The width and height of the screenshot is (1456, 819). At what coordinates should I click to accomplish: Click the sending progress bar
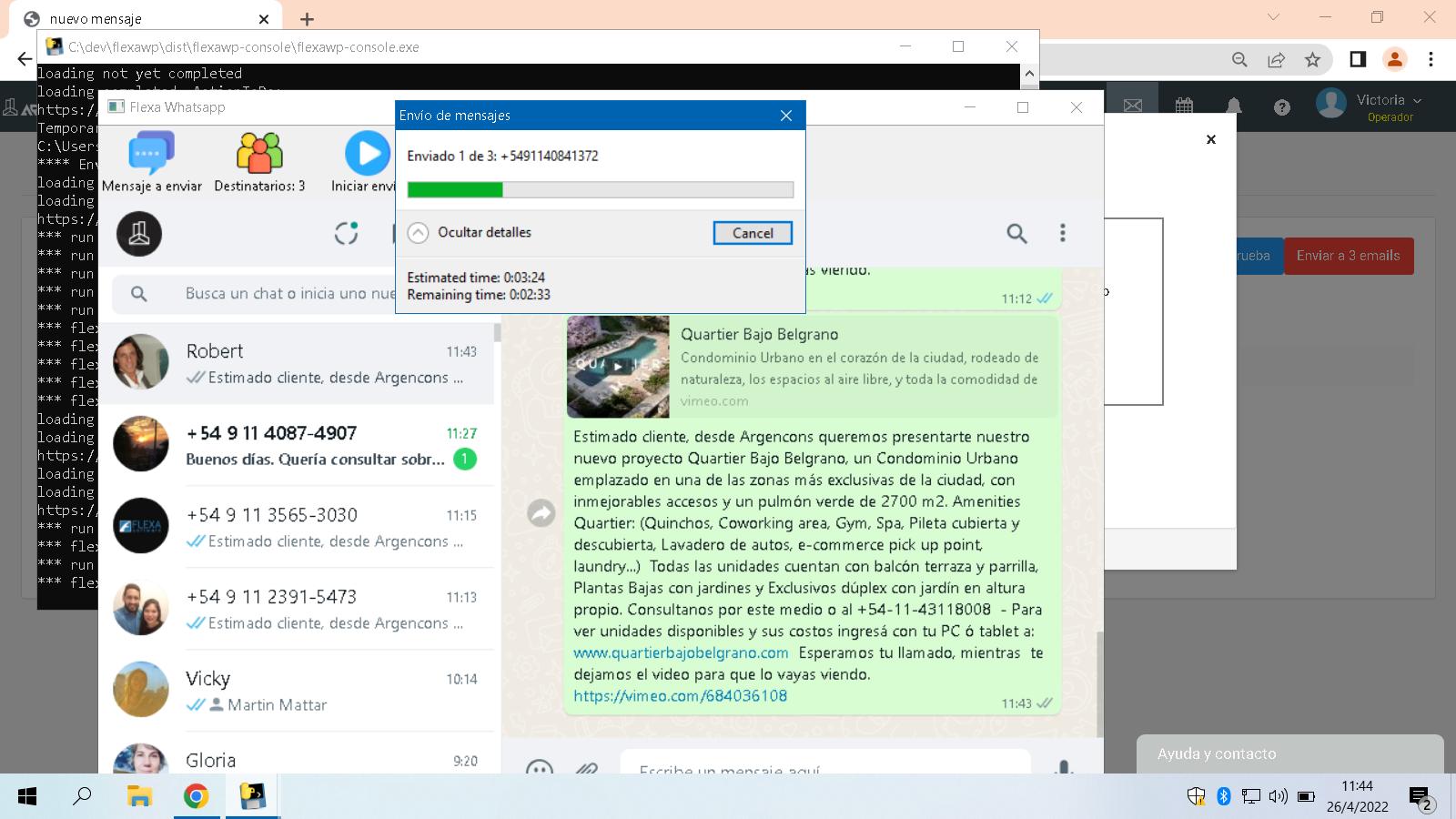click(x=601, y=189)
